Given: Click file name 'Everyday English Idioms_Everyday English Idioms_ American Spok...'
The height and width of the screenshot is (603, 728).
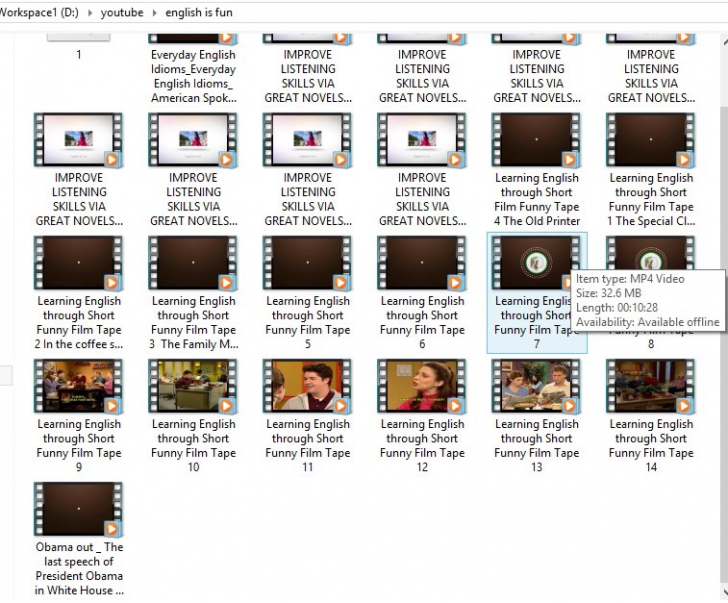Looking at the screenshot, I should point(193,76).
